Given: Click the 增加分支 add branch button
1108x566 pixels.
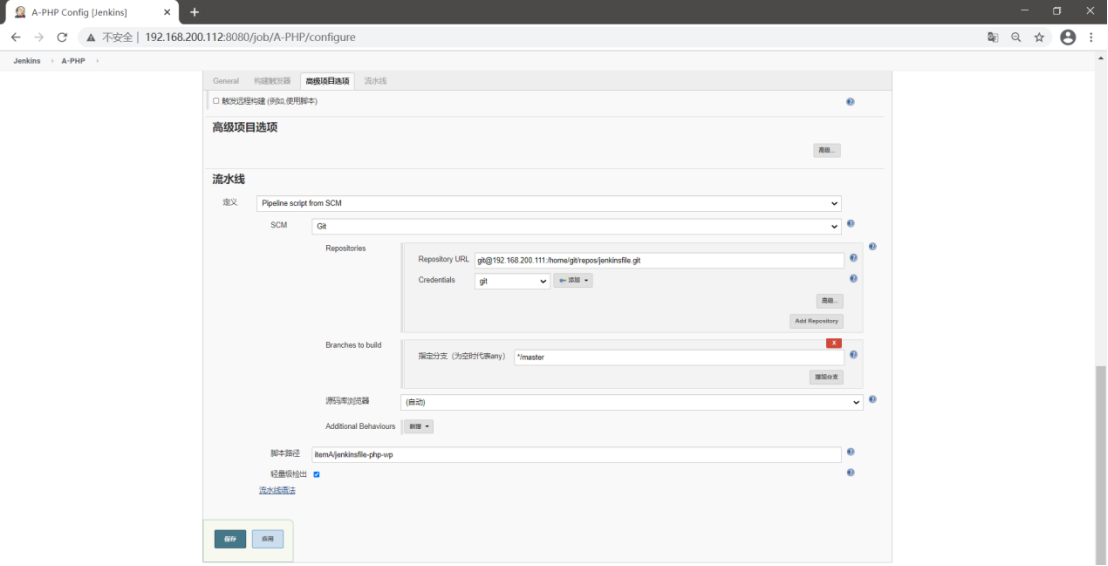Looking at the screenshot, I should point(826,377).
